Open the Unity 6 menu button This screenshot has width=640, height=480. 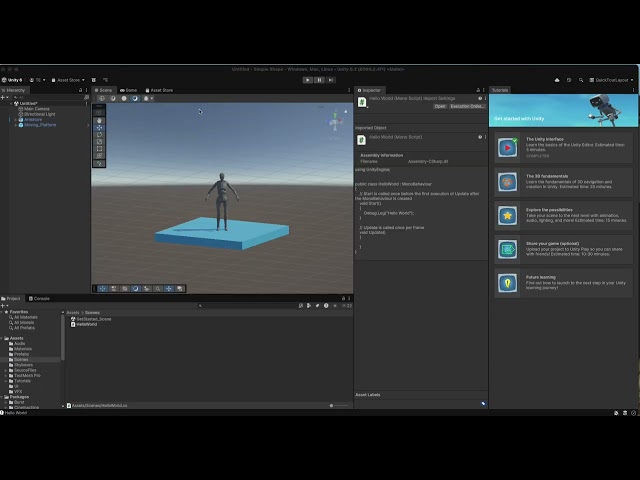12,80
